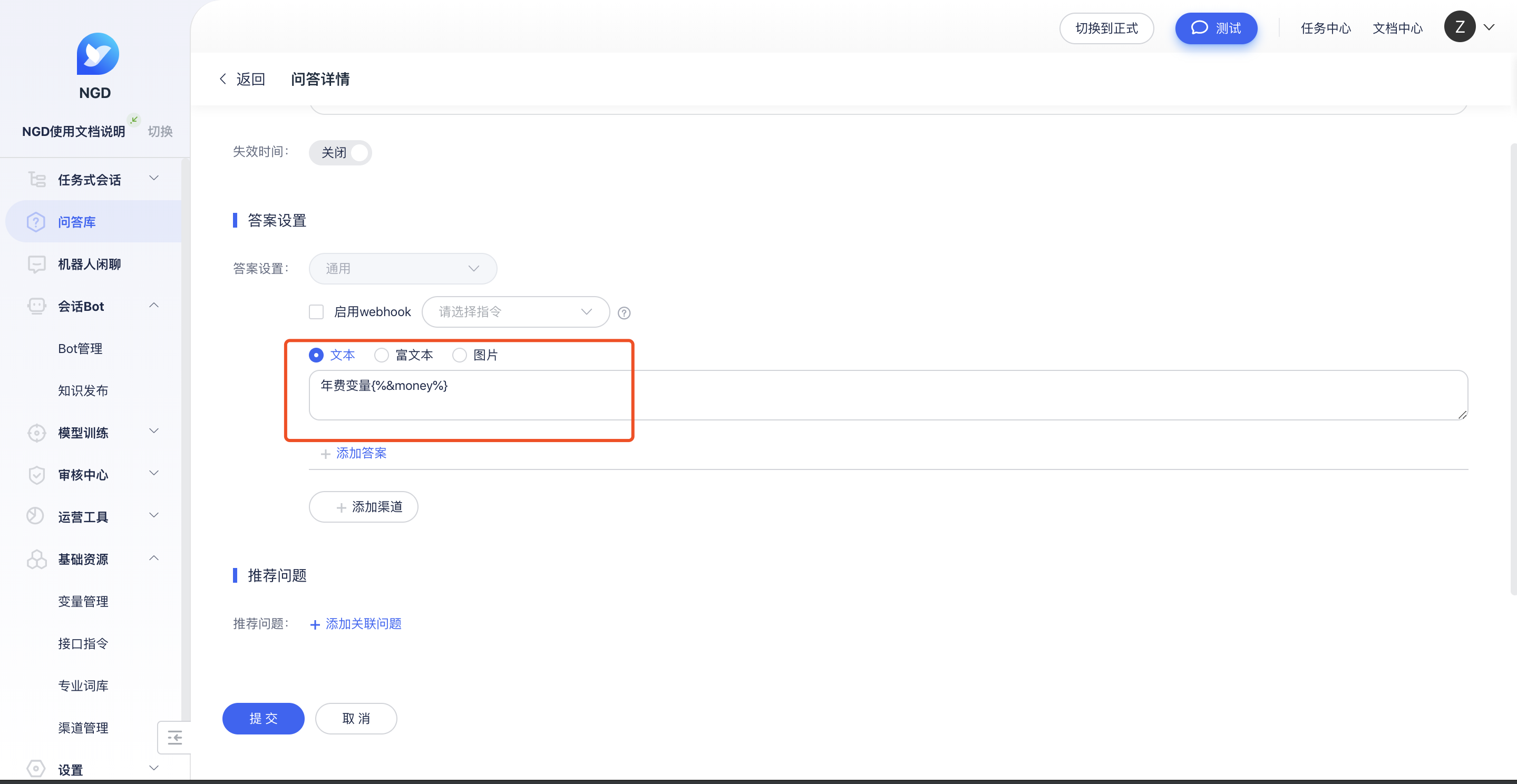This screenshot has height=784, width=1517.
Task: Click the back arrow icon beside 返回
Action: coord(223,79)
